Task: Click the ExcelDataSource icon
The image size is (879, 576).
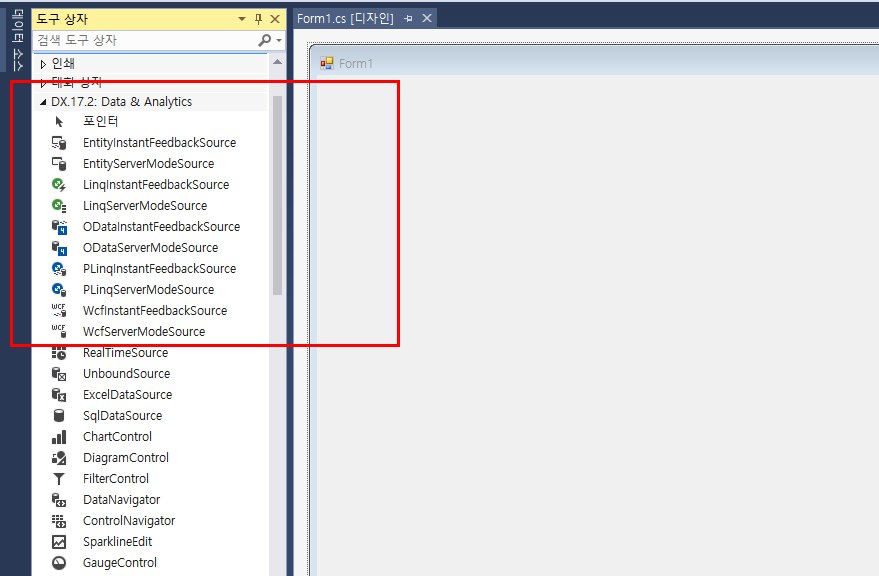Action: (59, 394)
